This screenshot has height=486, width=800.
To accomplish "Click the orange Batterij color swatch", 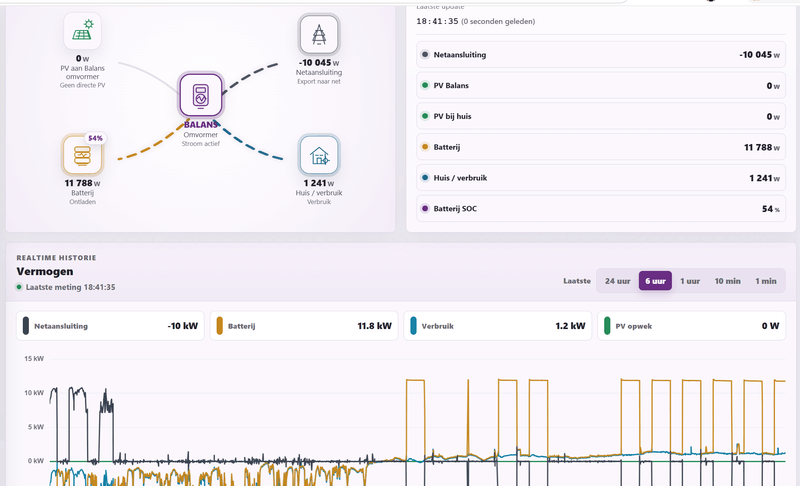I will pos(219,326).
